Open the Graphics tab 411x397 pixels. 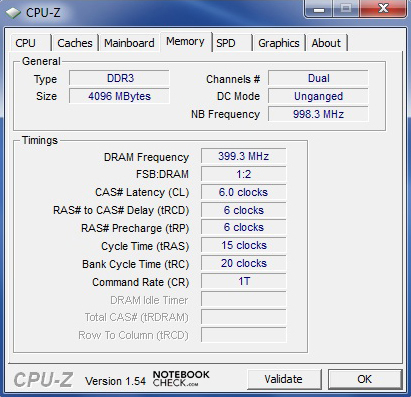279,43
